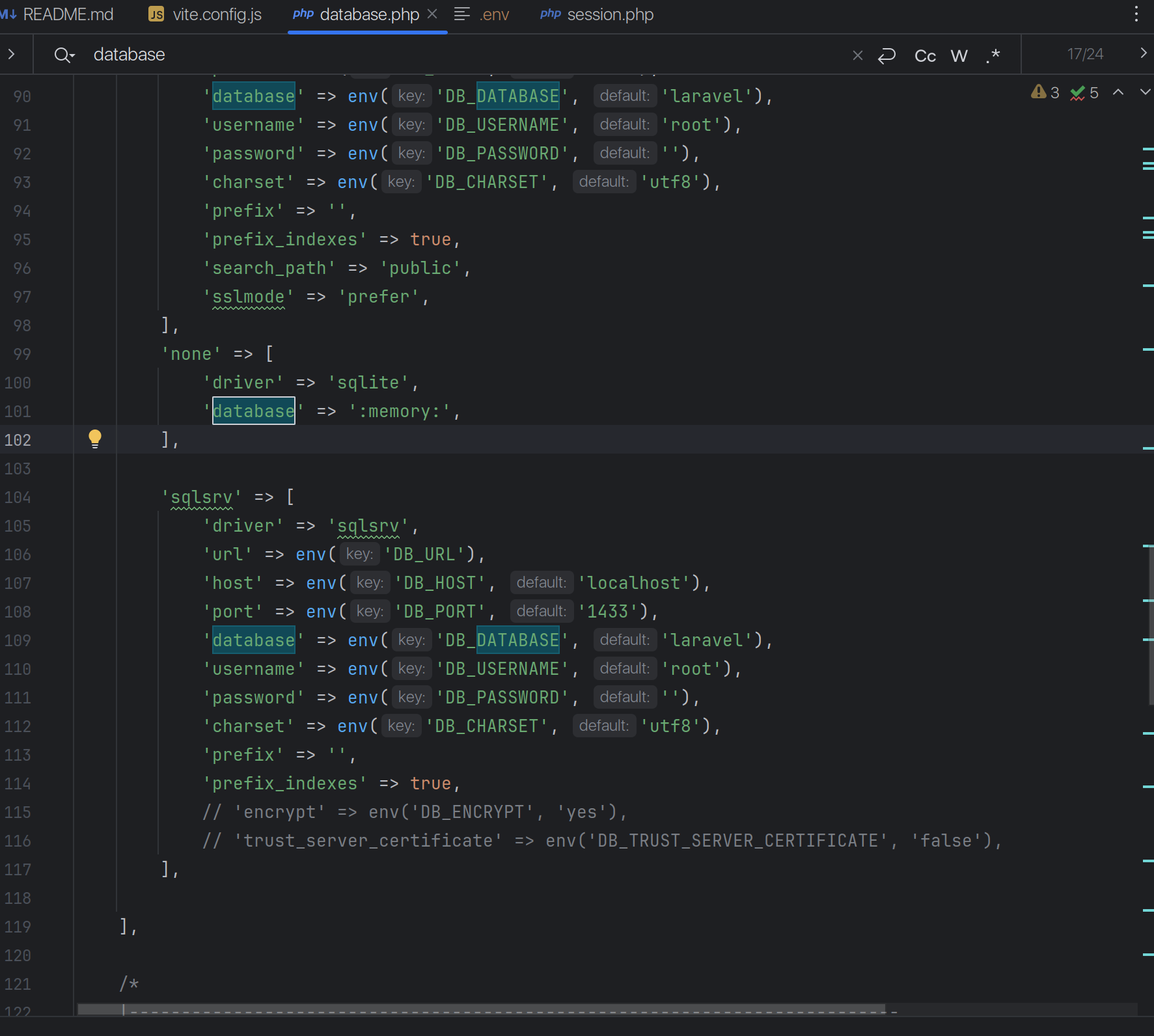The height and width of the screenshot is (1036, 1154).
Task: Go to previous highlighted problem
Action: coord(1118,92)
